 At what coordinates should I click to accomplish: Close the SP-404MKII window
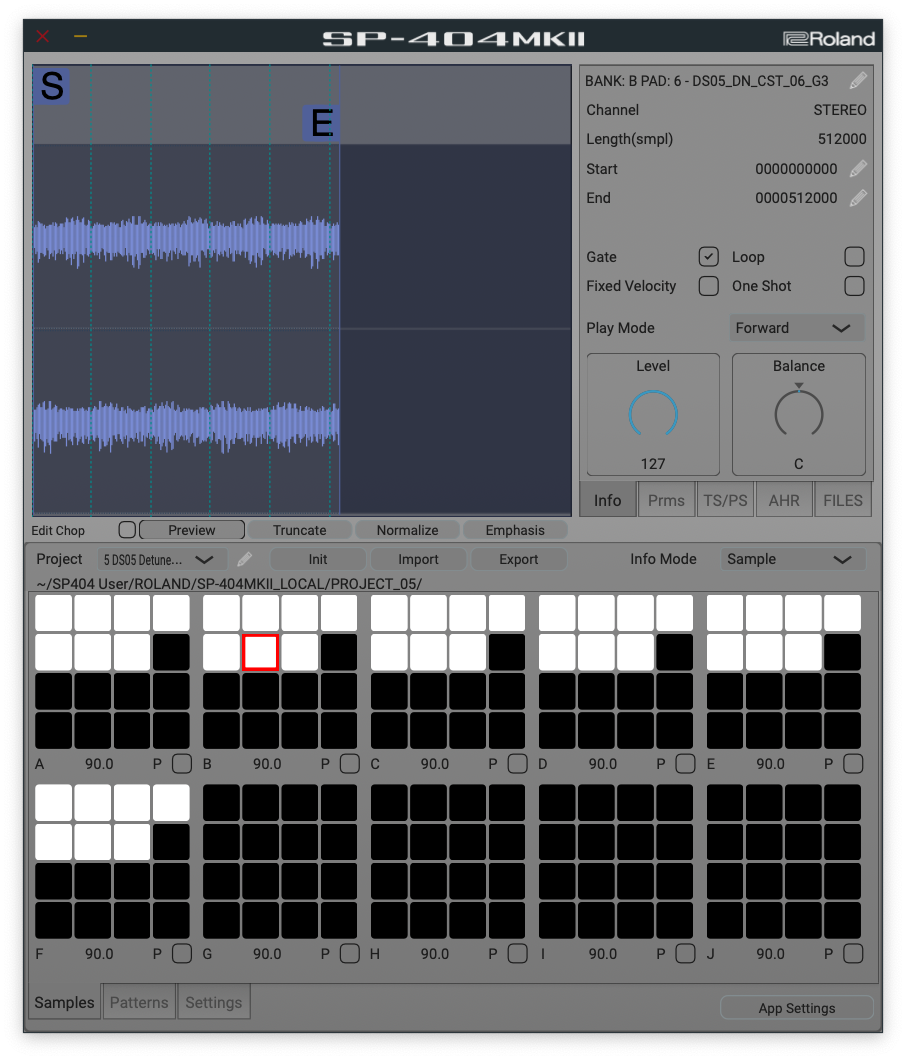click(x=43, y=37)
